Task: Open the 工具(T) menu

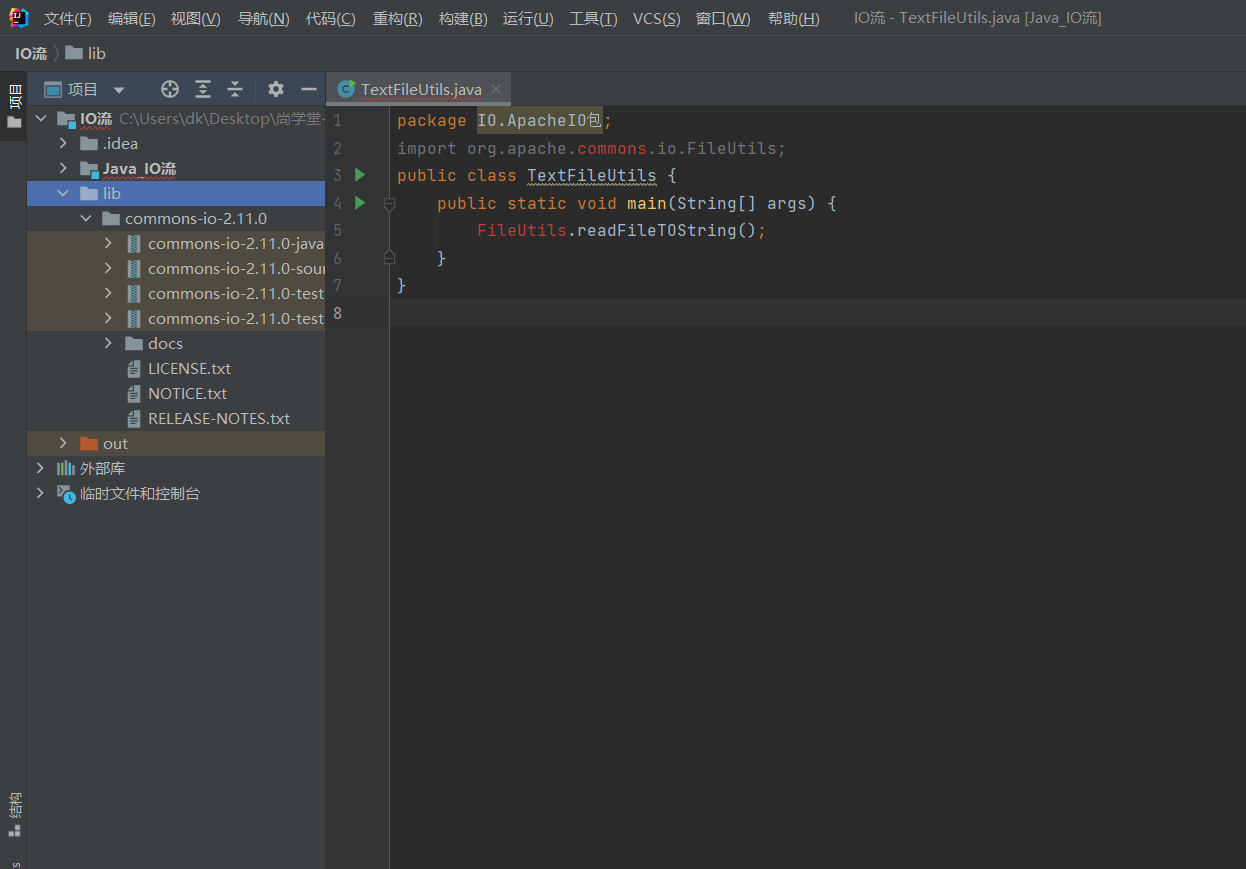Action: coord(594,19)
